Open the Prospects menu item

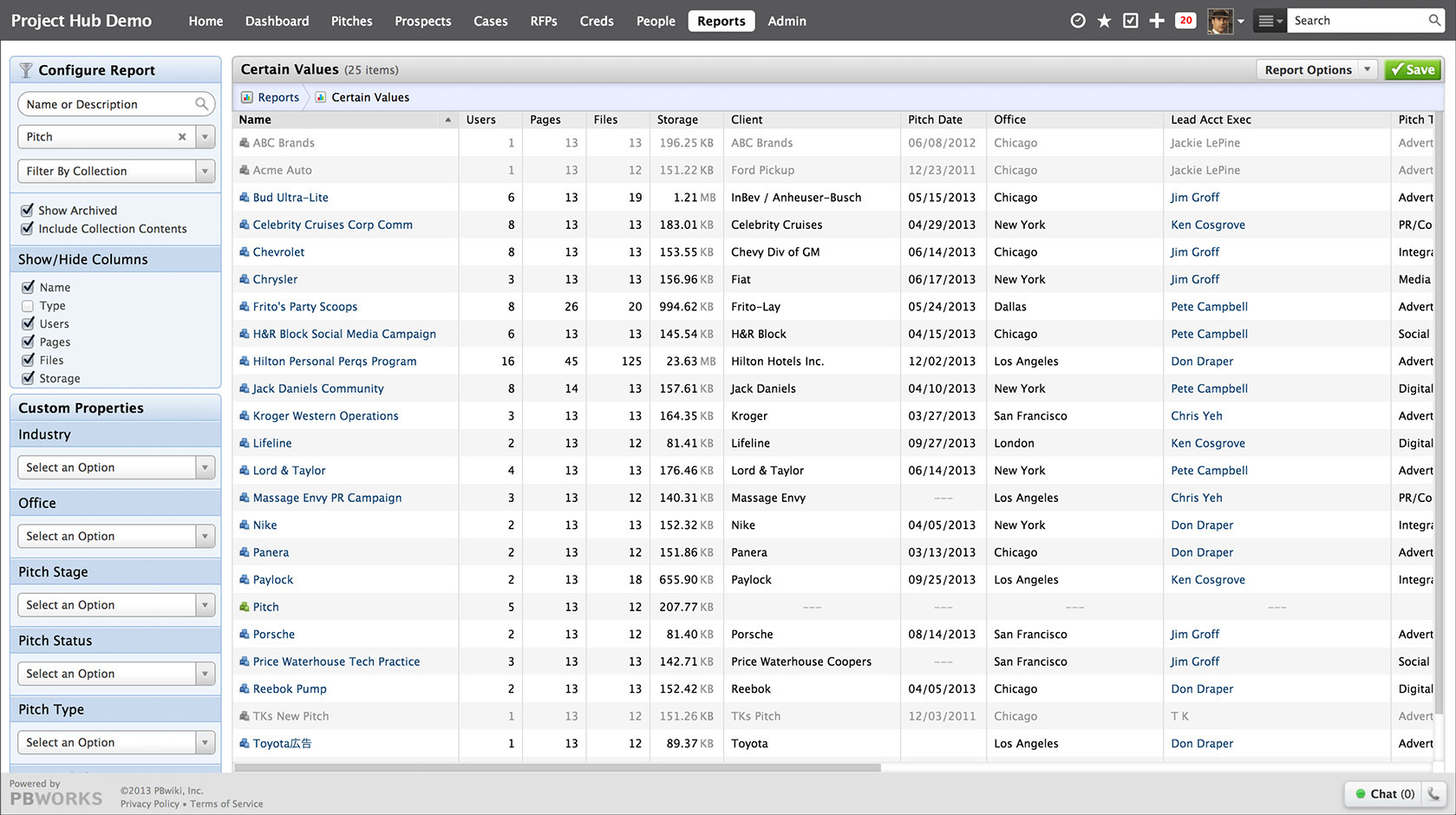422,20
